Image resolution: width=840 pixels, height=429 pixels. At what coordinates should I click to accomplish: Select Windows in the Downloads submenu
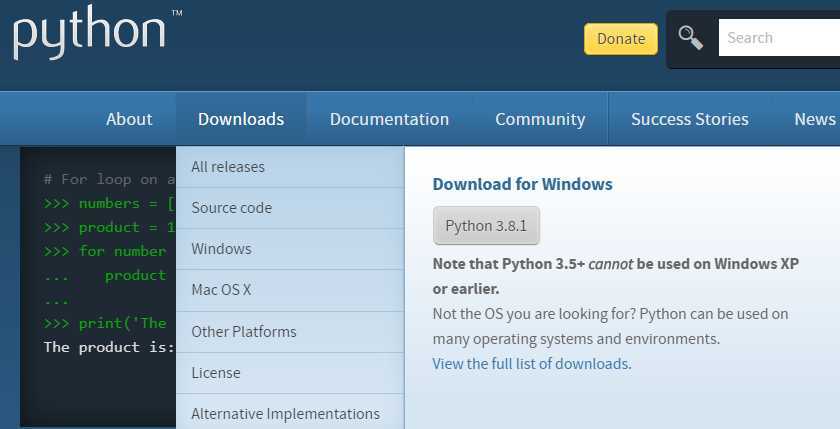coord(221,249)
